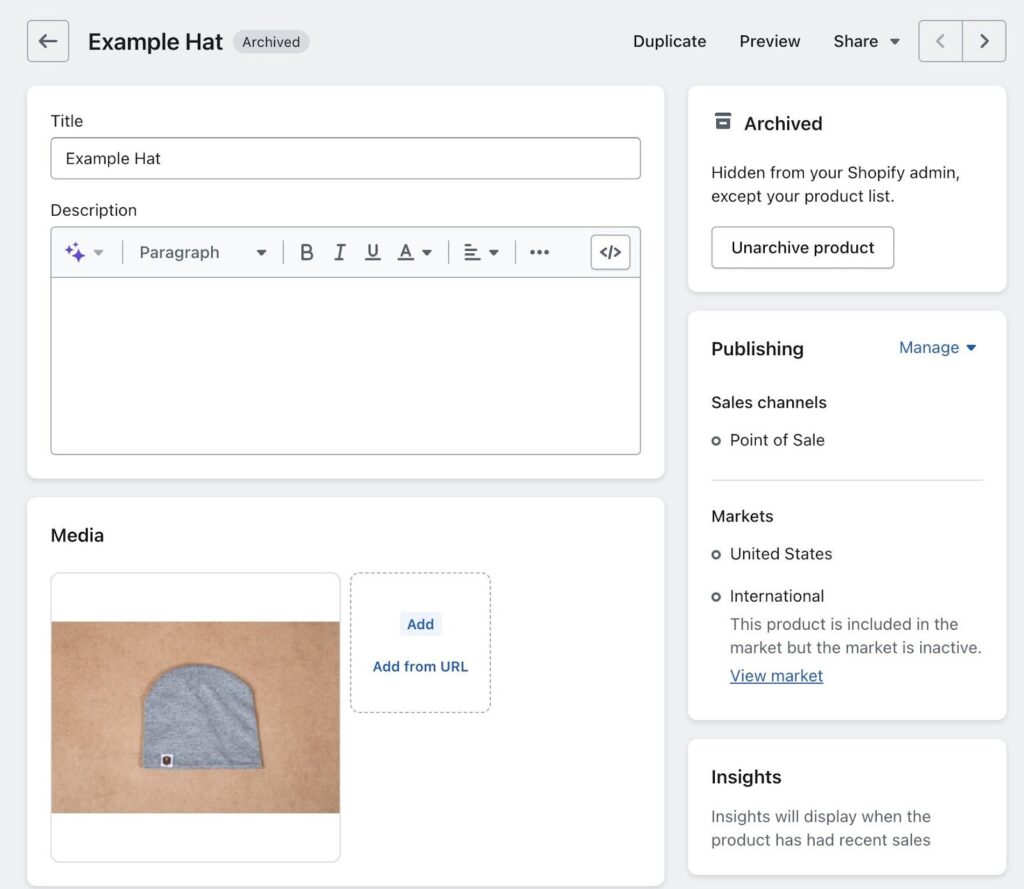Screen dimensions: 1024x889
Task: Select the gray hat image thumbnail
Action: 195,716
